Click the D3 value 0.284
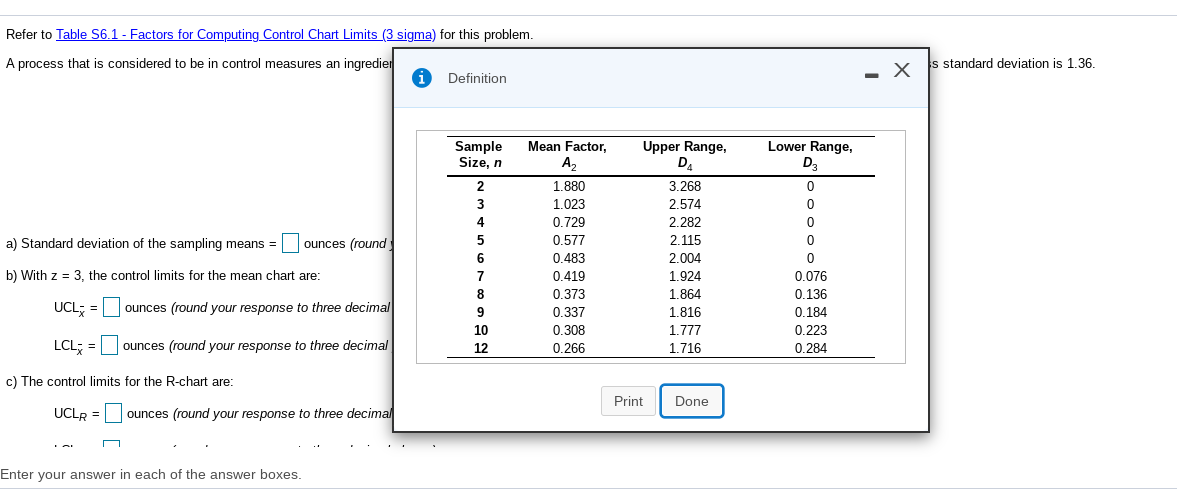The height and width of the screenshot is (502, 1177). [811, 349]
